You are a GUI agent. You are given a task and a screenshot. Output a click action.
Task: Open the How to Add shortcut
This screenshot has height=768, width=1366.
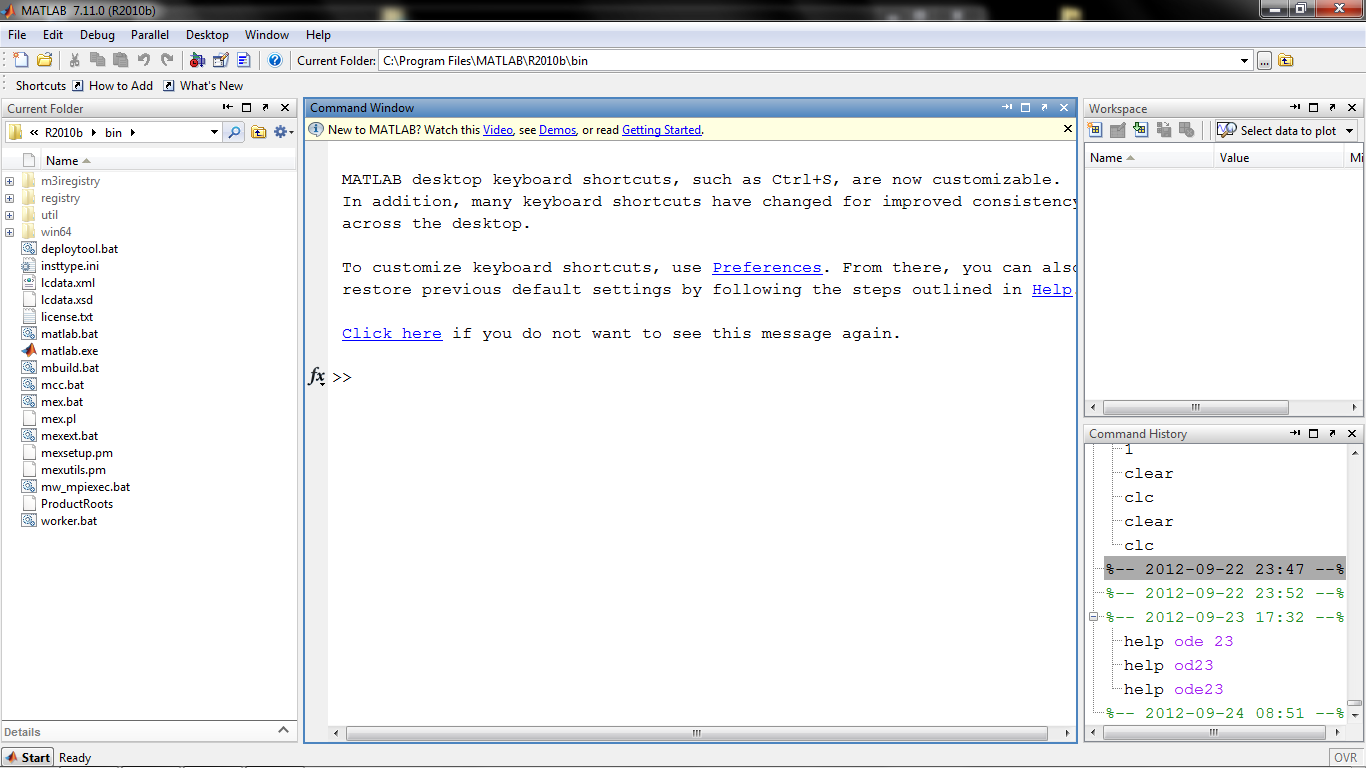(112, 86)
